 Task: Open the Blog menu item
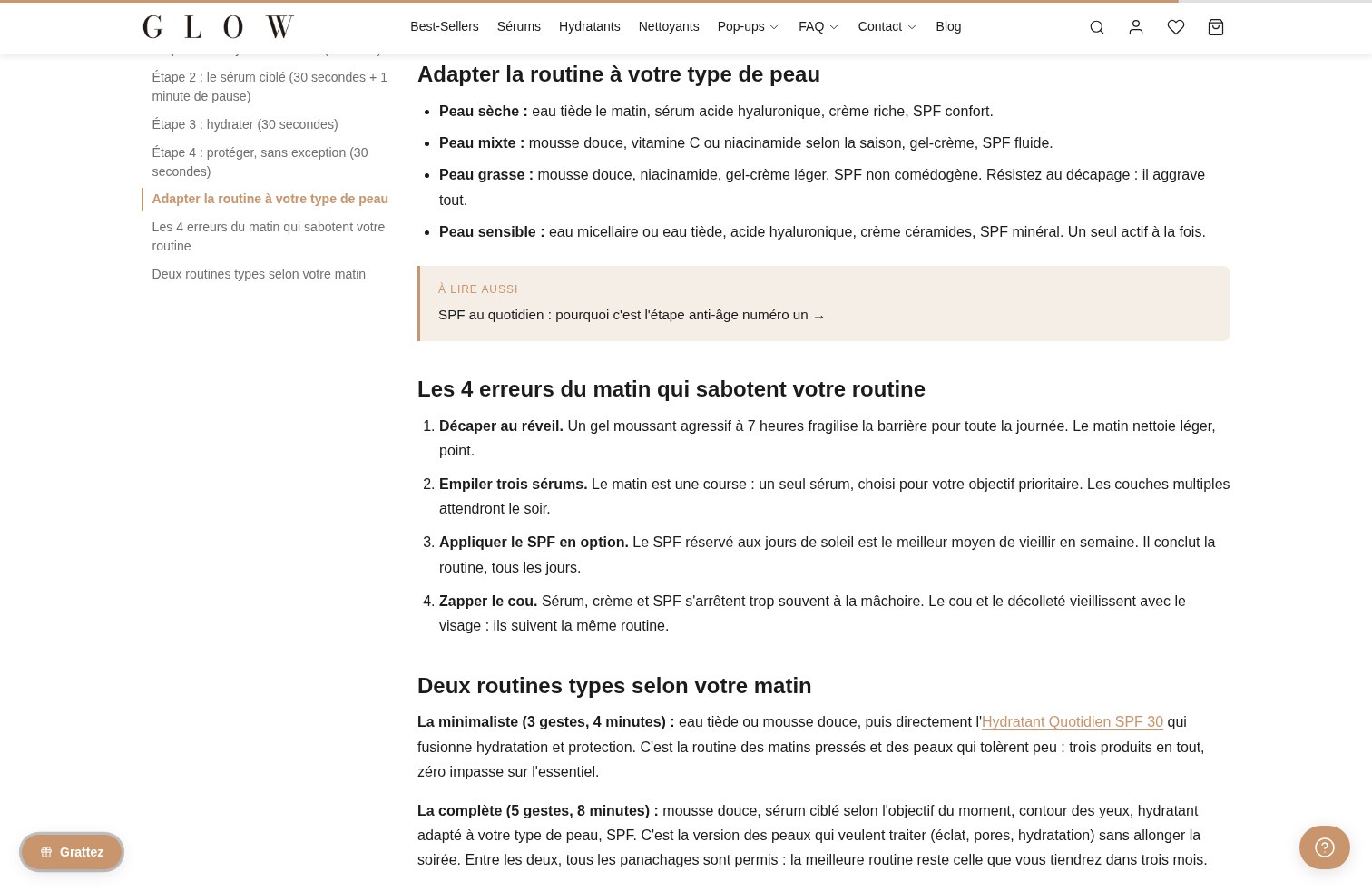pos(948,26)
